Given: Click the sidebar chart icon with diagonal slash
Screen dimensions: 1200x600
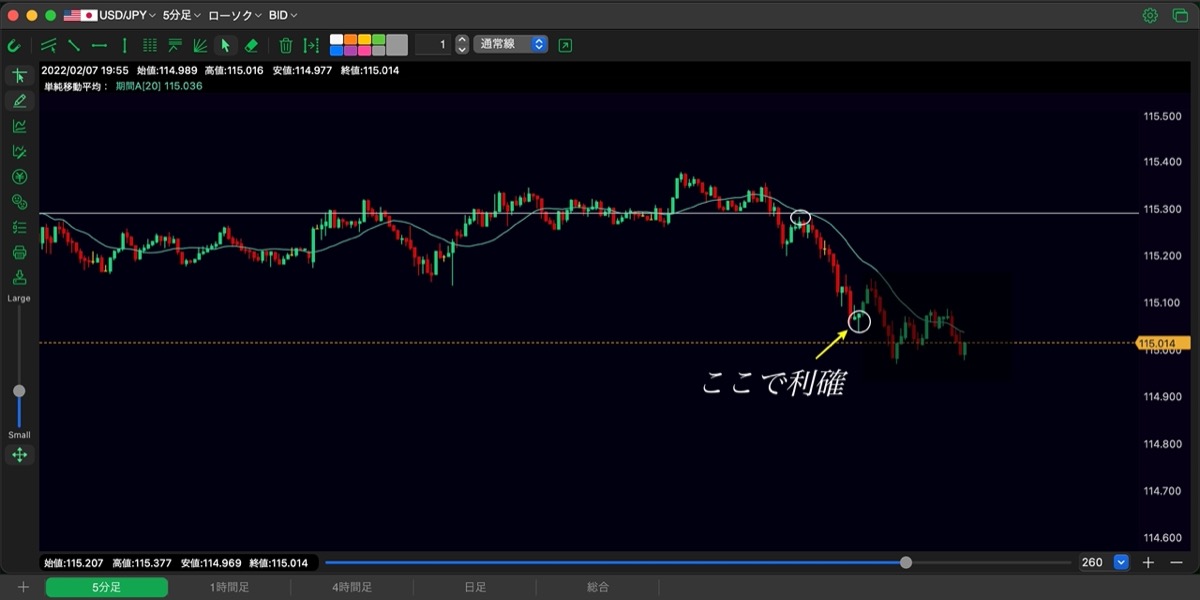Looking at the screenshot, I should point(19,151).
